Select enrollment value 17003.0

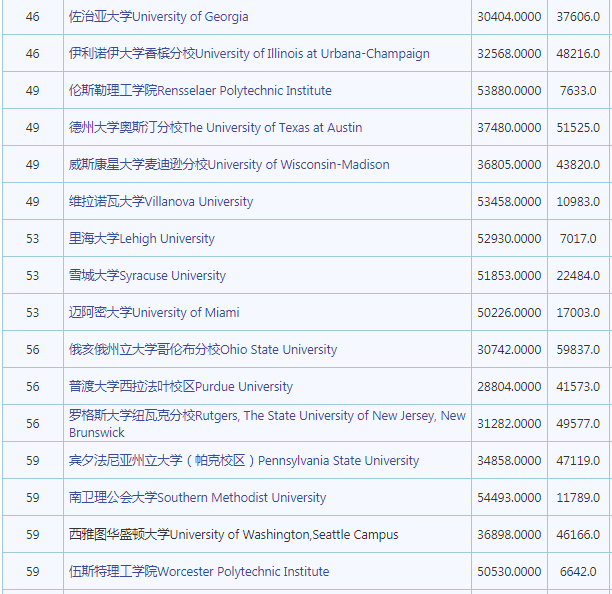(578, 313)
